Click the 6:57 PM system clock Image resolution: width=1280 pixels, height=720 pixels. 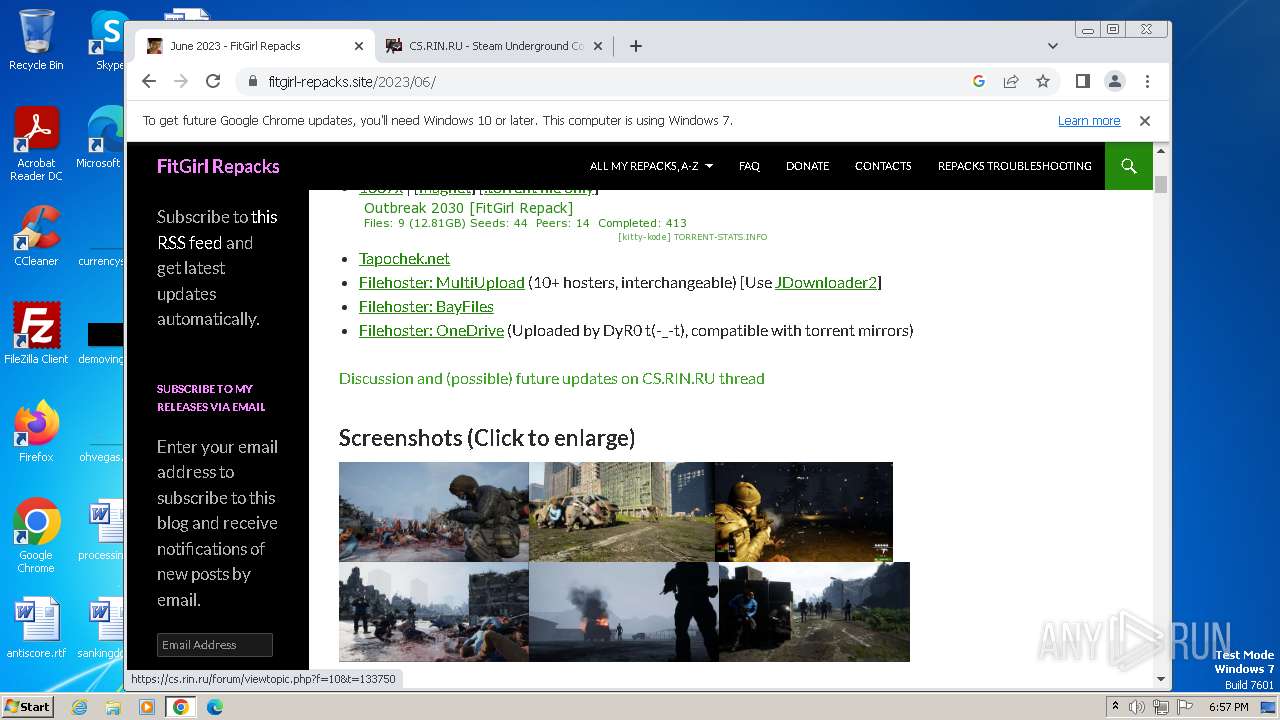coord(1228,707)
